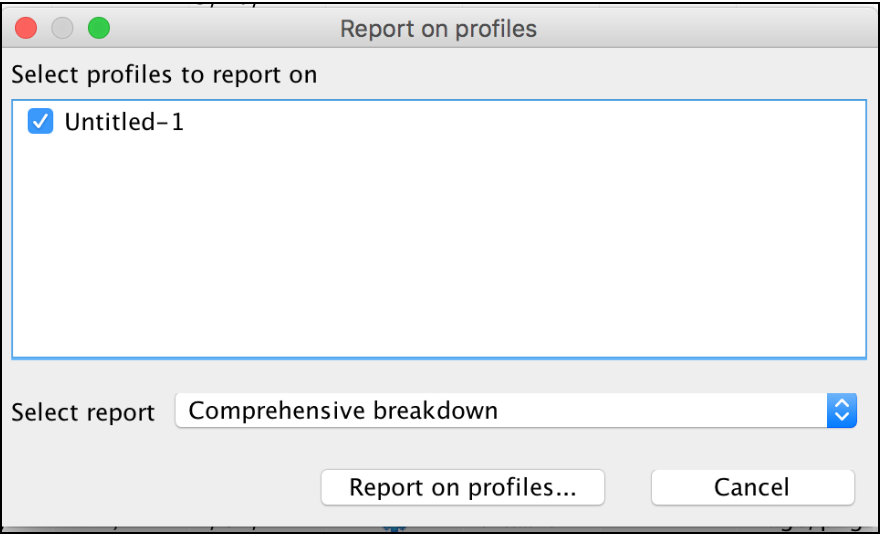Click blank dialog area left of Report button
The height and width of the screenshot is (534, 884).
[160, 487]
